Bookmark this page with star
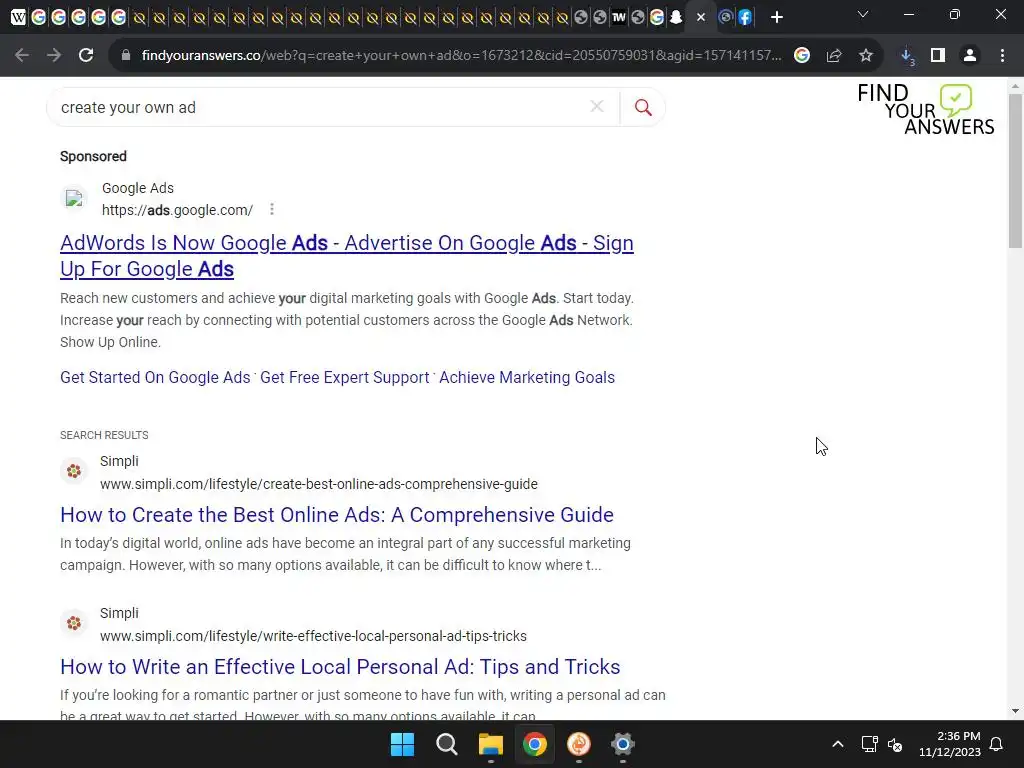The width and height of the screenshot is (1024, 768). point(866,56)
